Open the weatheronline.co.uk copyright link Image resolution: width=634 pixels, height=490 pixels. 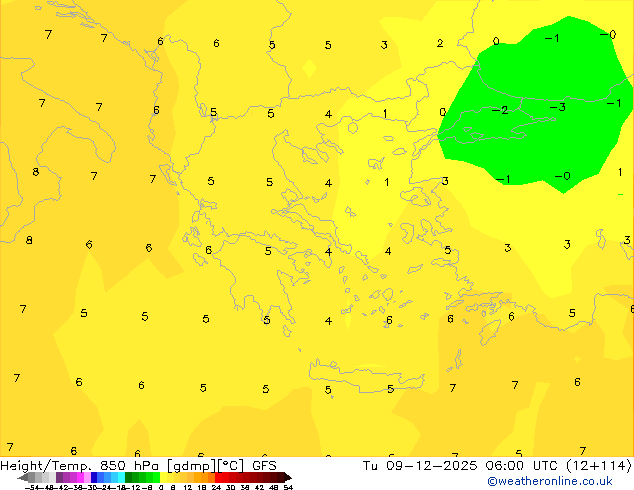pos(550,481)
